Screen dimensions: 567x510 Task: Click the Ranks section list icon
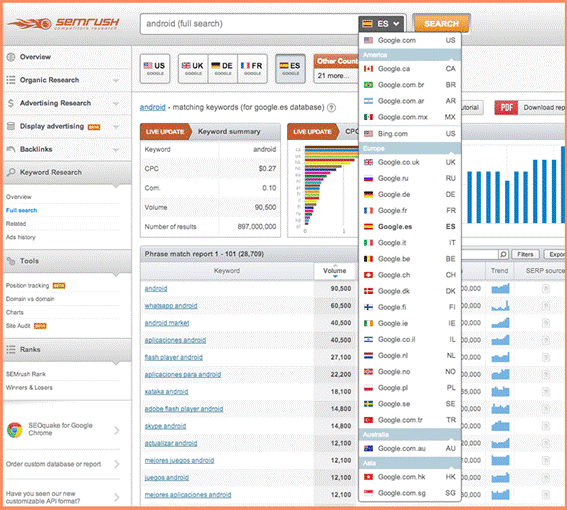[11, 349]
